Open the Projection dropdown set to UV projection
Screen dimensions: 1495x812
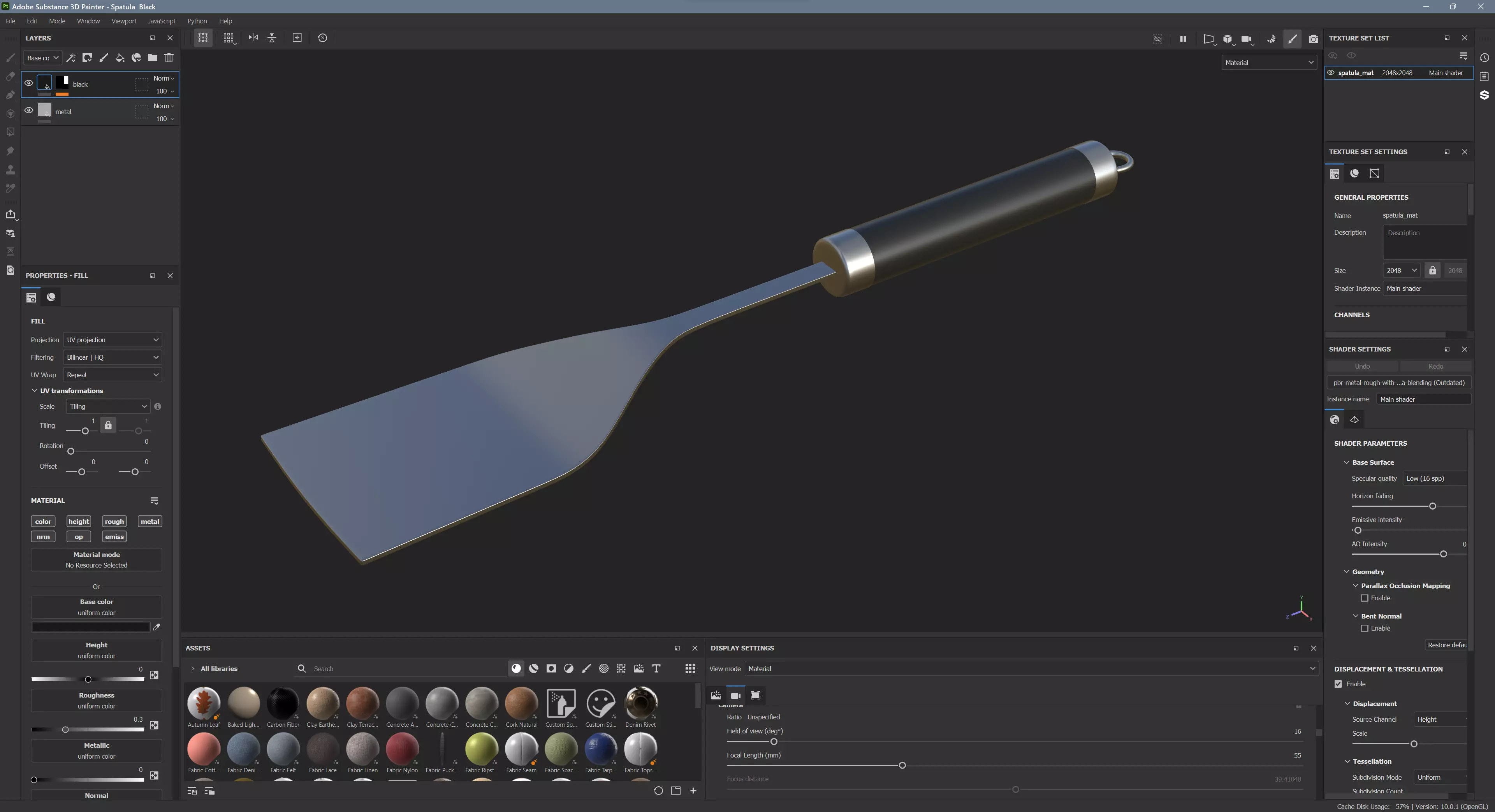[x=113, y=339]
